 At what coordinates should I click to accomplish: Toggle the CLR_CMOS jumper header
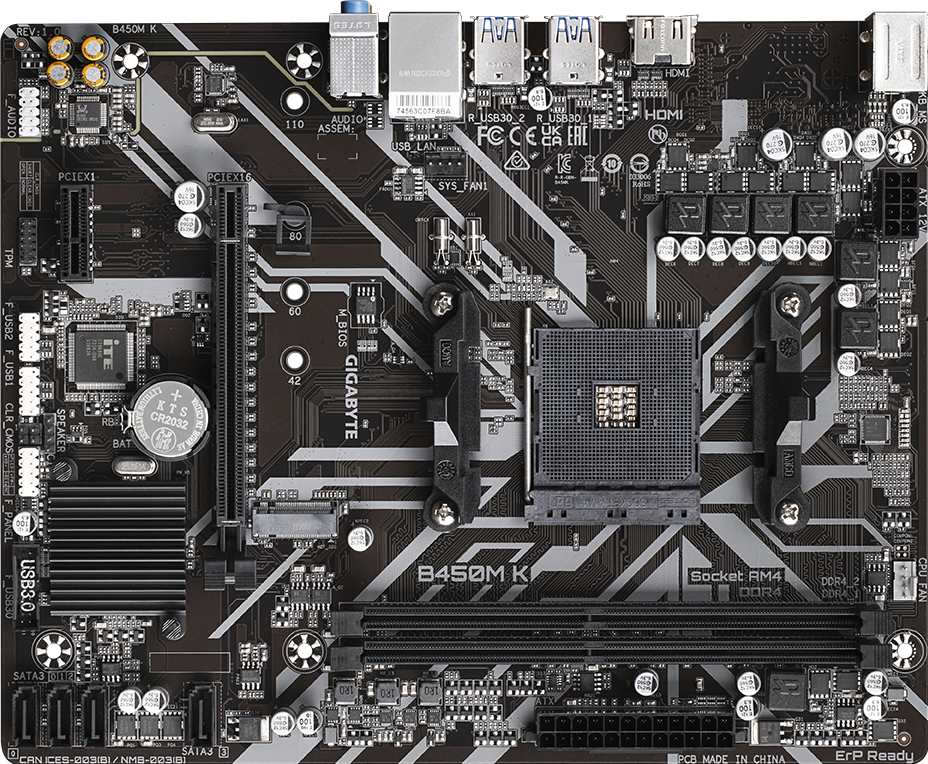point(29,432)
